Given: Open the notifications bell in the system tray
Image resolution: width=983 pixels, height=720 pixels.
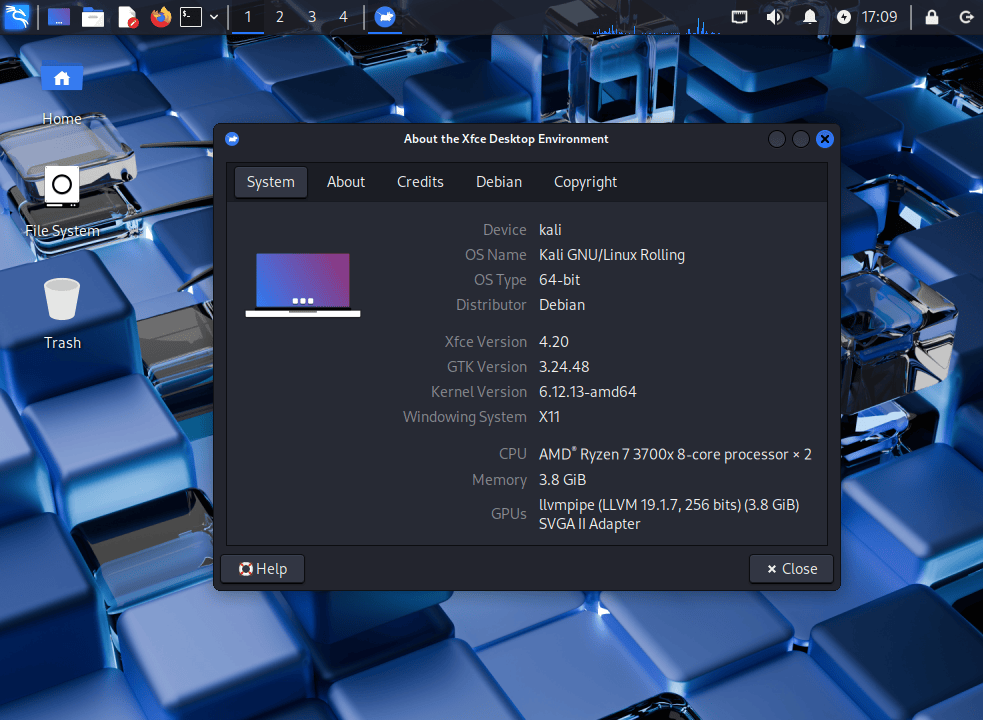Looking at the screenshot, I should (809, 16).
